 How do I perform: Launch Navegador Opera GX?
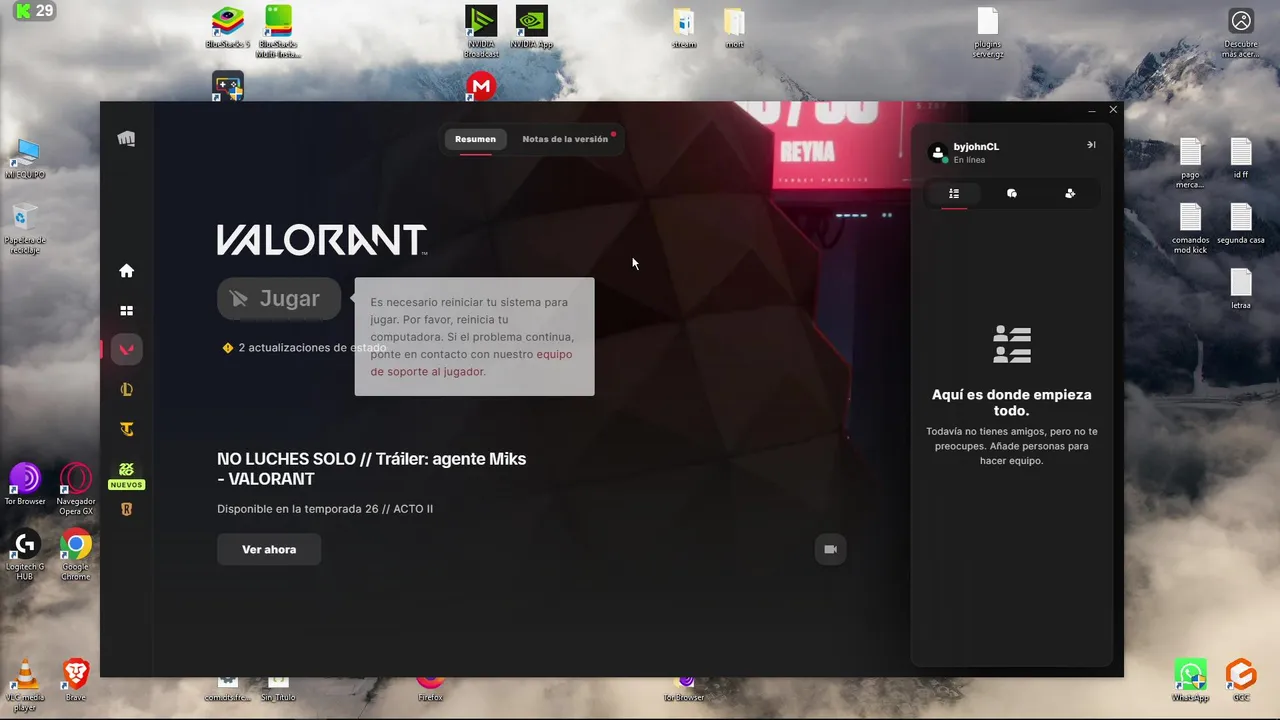click(76, 489)
